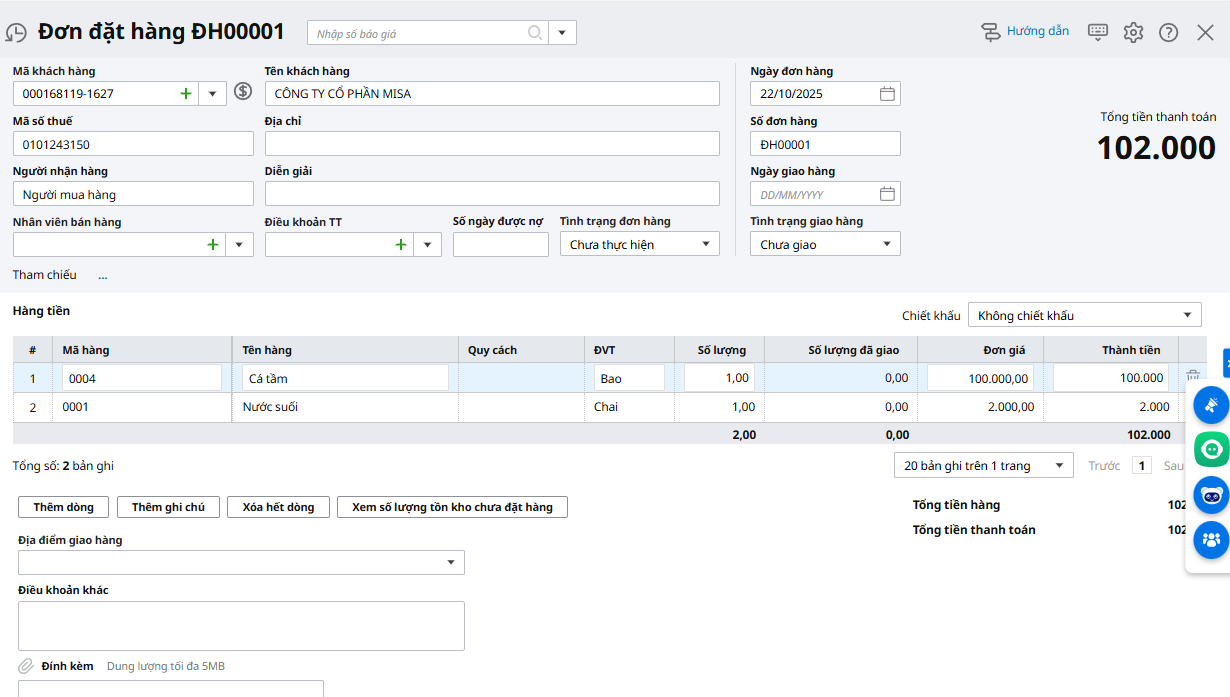Delete row 1 with trash icon
The image size is (1230, 697).
[x=1193, y=377]
